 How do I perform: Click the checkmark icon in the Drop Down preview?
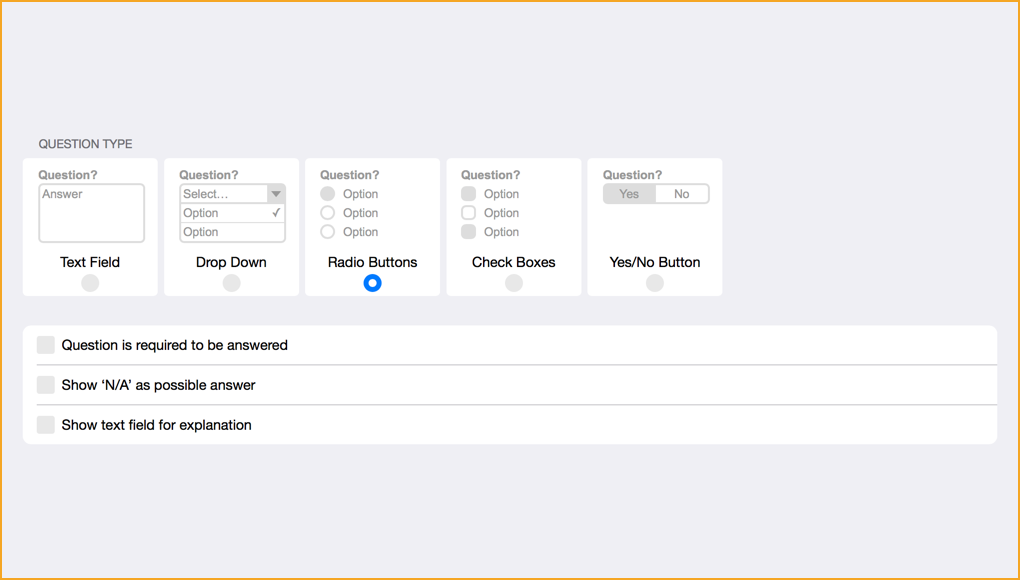click(276, 213)
